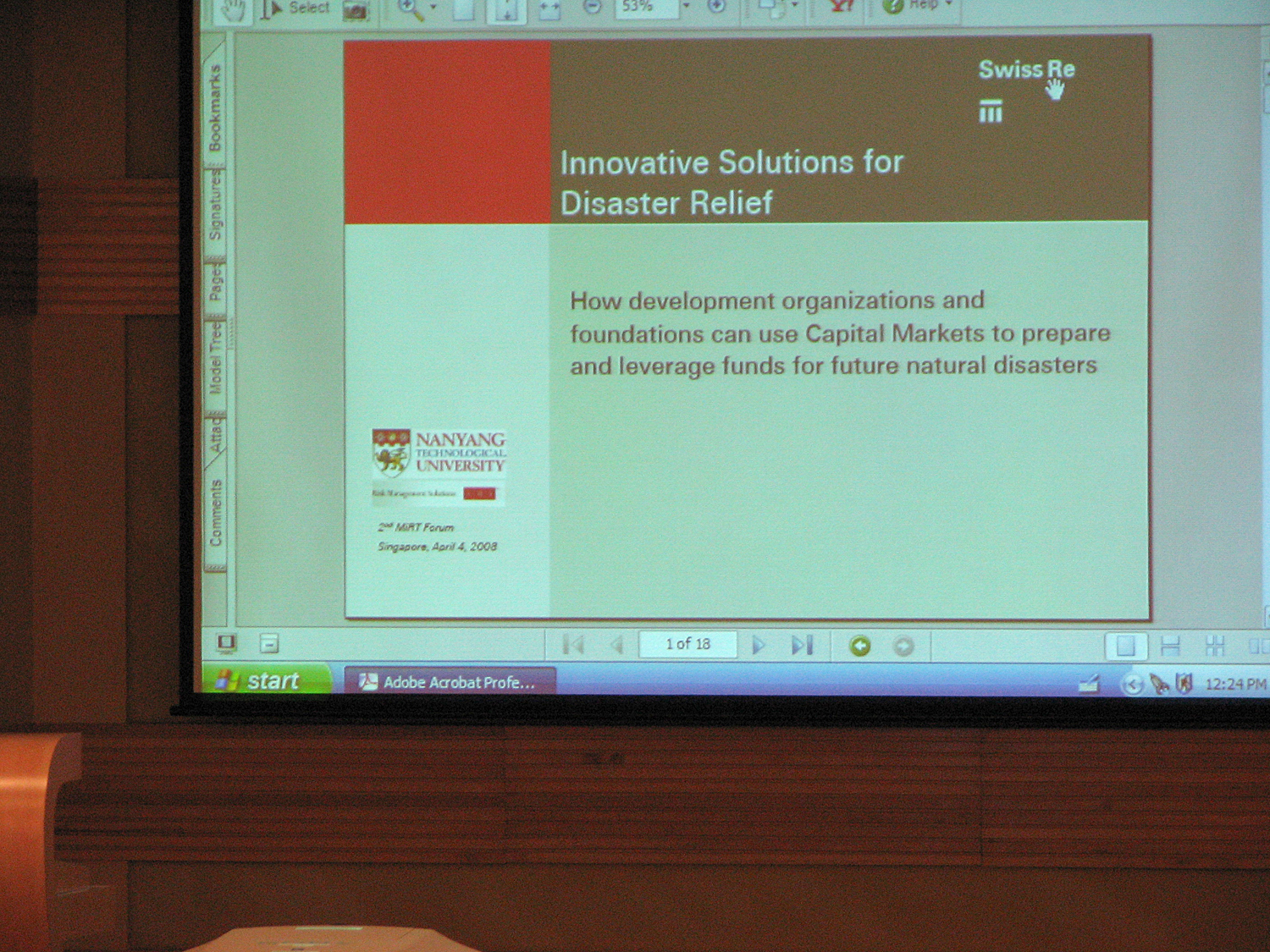
Task: Click the Fit Width icon
Action: (549, 9)
